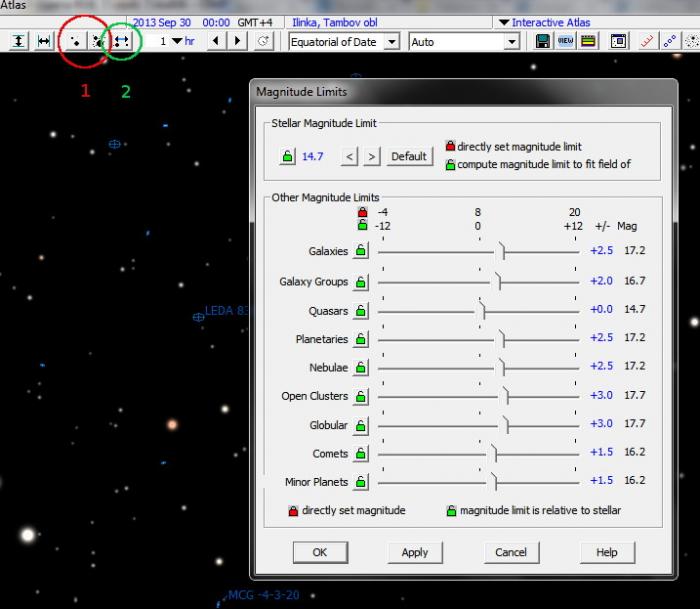Screen dimensions: 700x609
Task: Click the Ilinka, Tambov obl location
Action: [334, 22]
